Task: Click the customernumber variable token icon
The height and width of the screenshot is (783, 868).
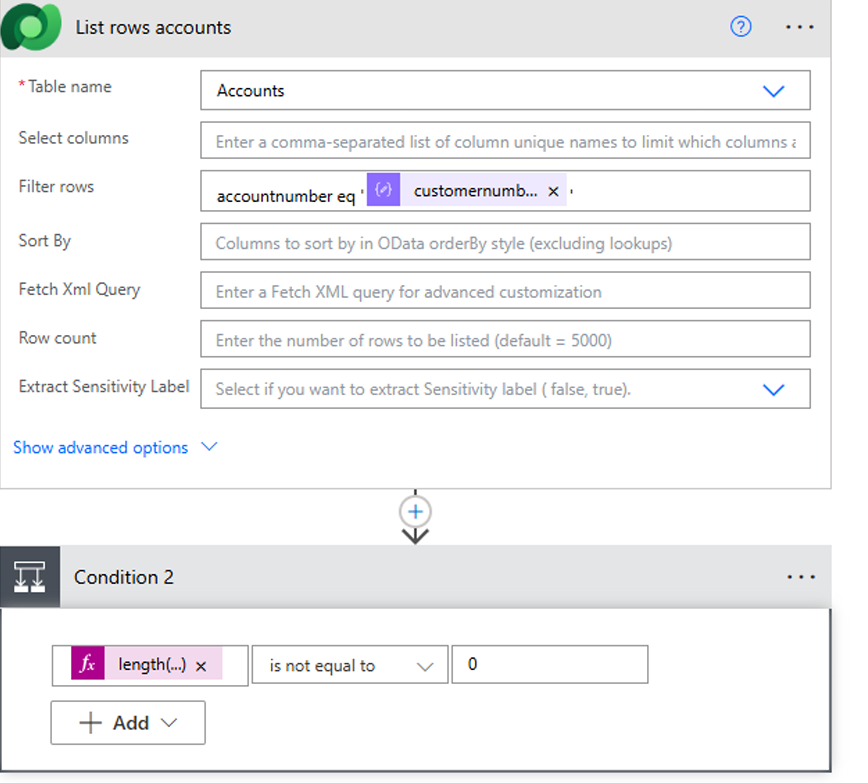Action: click(x=383, y=190)
